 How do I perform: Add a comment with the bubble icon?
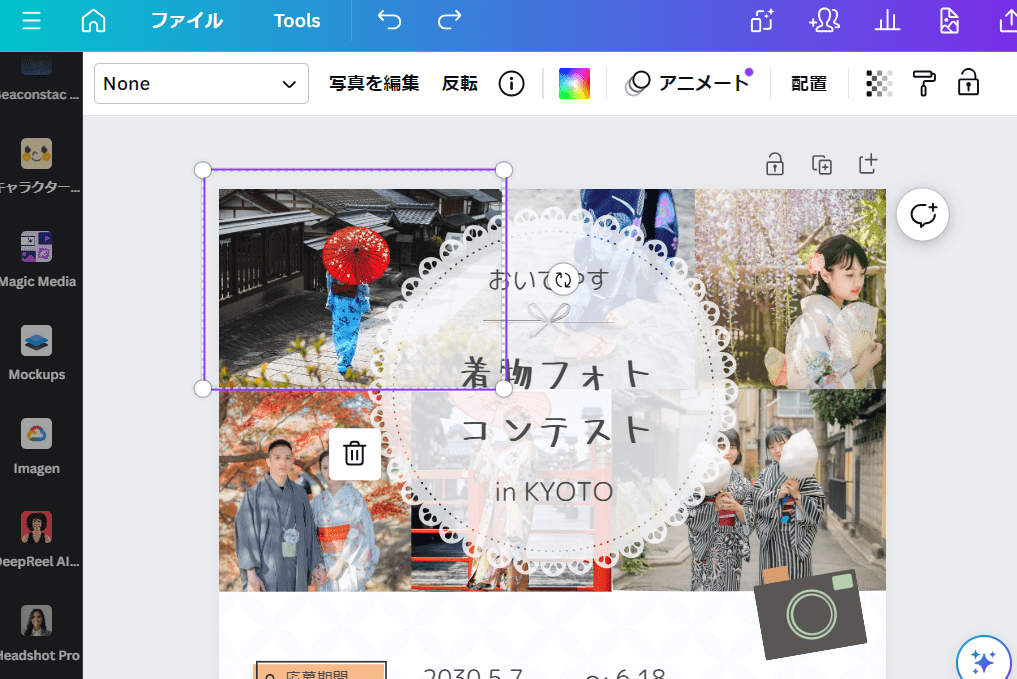click(922, 214)
